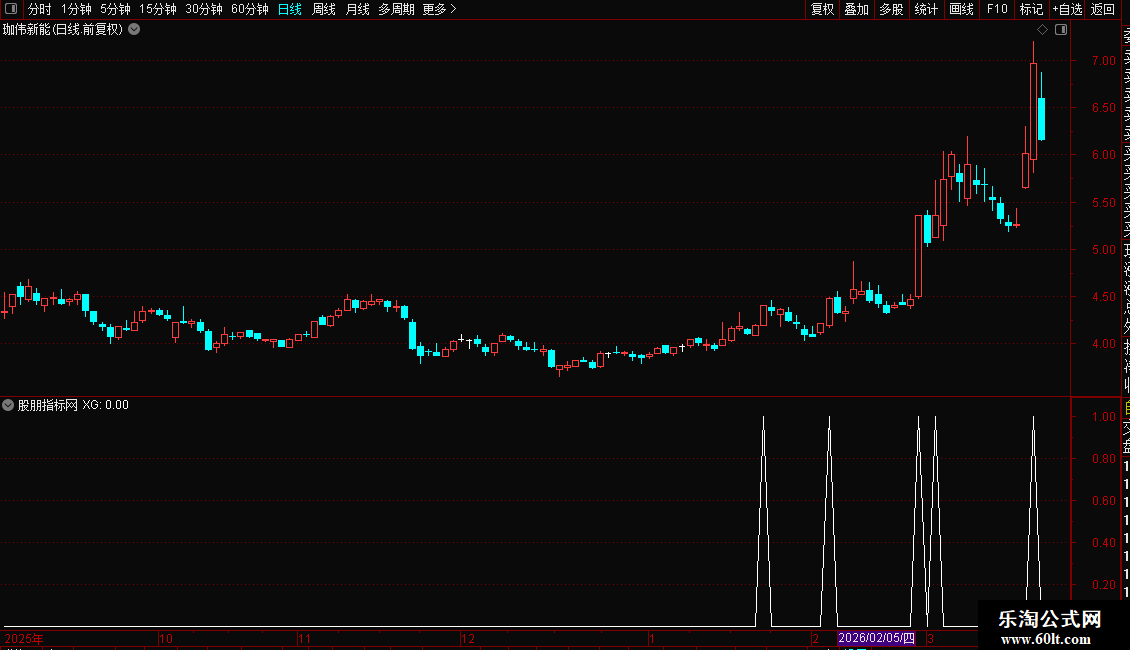1130x650 pixels.
Task: Click the month 10 axis marker
Action: (x=166, y=638)
